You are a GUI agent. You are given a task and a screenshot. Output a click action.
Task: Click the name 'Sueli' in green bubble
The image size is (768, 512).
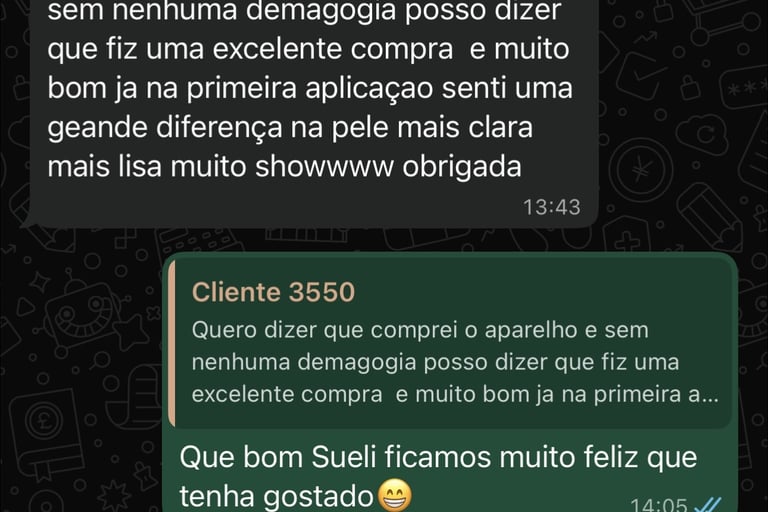point(343,458)
